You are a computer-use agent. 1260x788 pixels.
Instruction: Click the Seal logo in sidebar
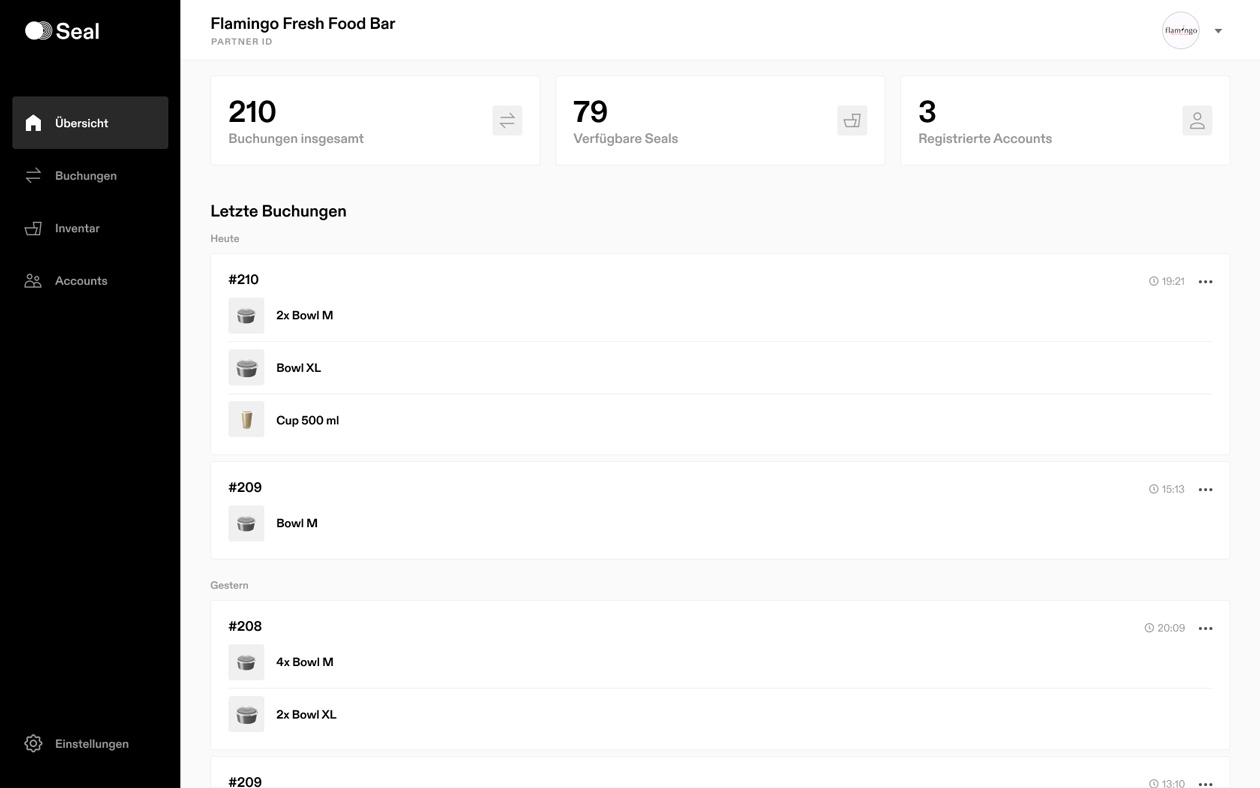pos(62,31)
